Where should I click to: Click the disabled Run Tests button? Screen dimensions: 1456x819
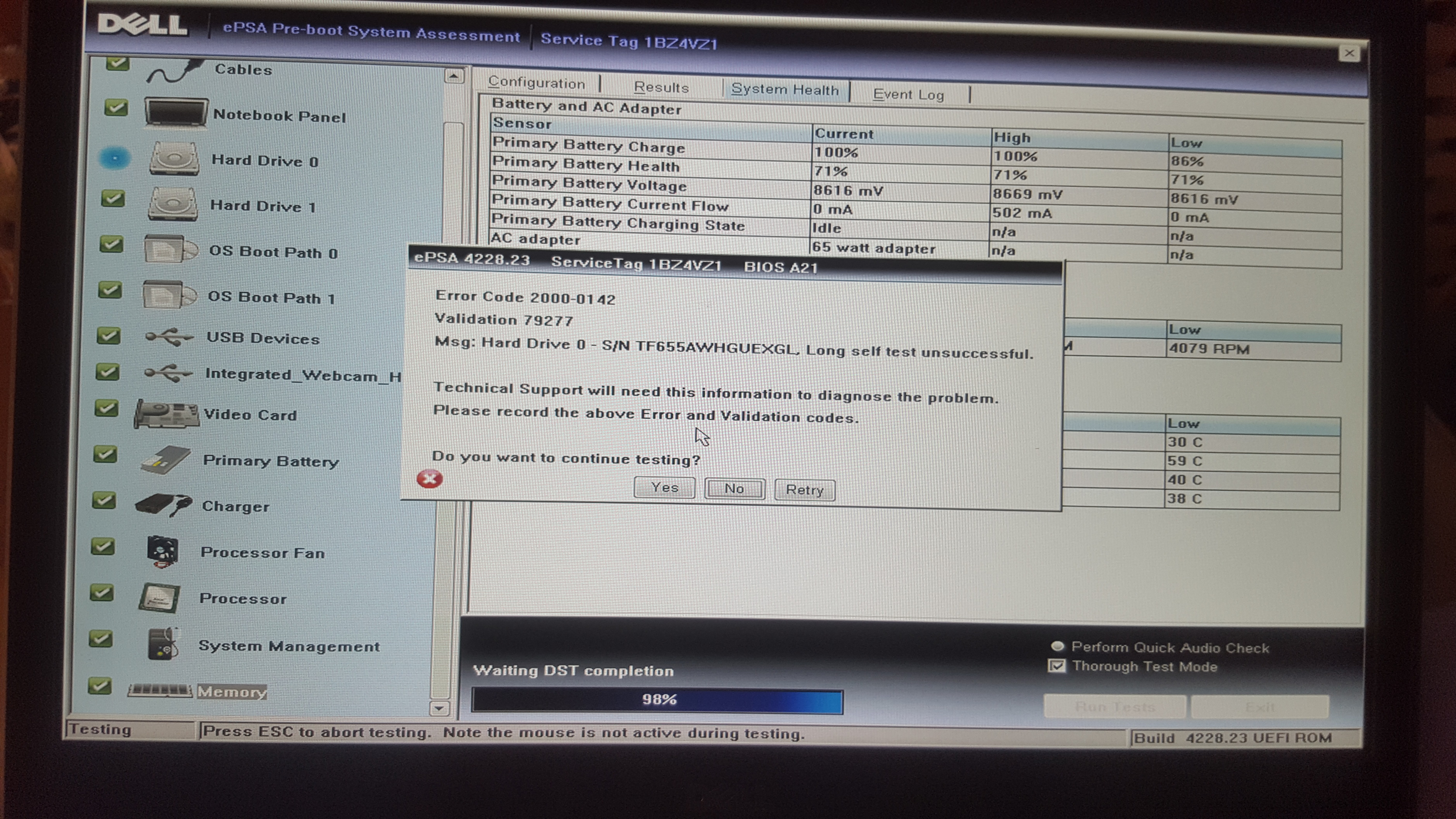1114,707
